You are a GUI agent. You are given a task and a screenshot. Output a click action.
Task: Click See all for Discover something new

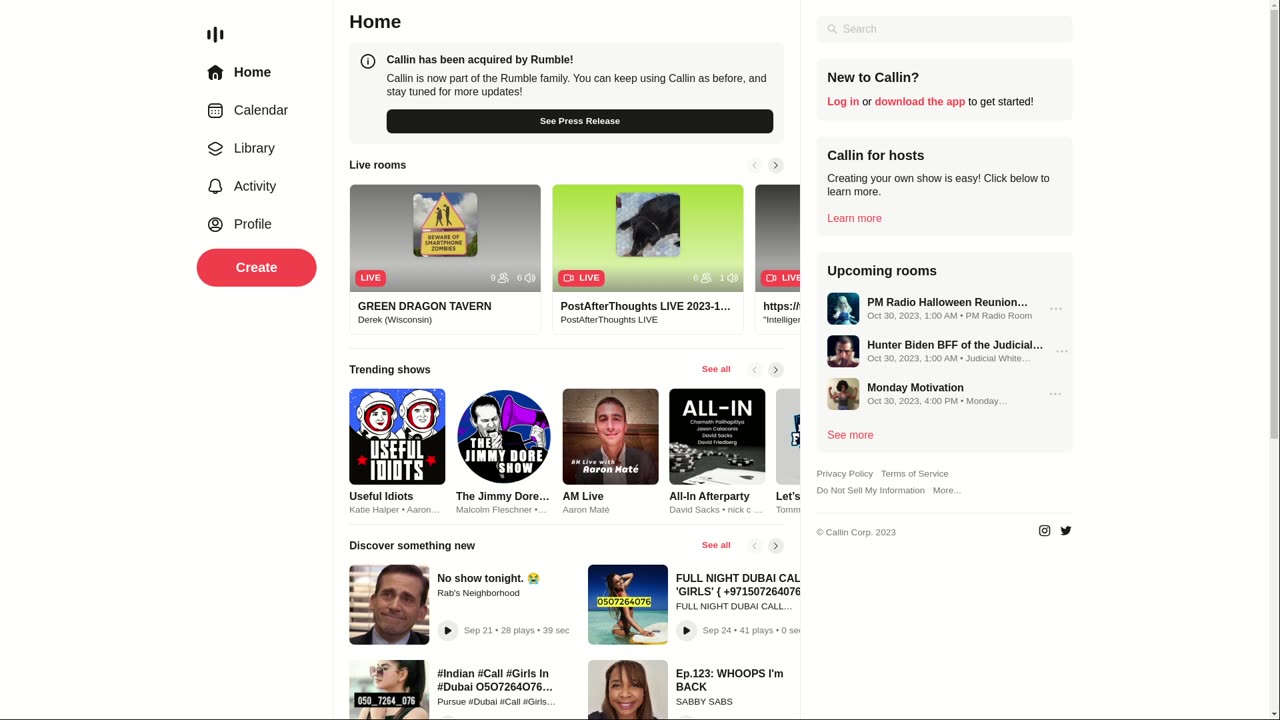(716, 545)
